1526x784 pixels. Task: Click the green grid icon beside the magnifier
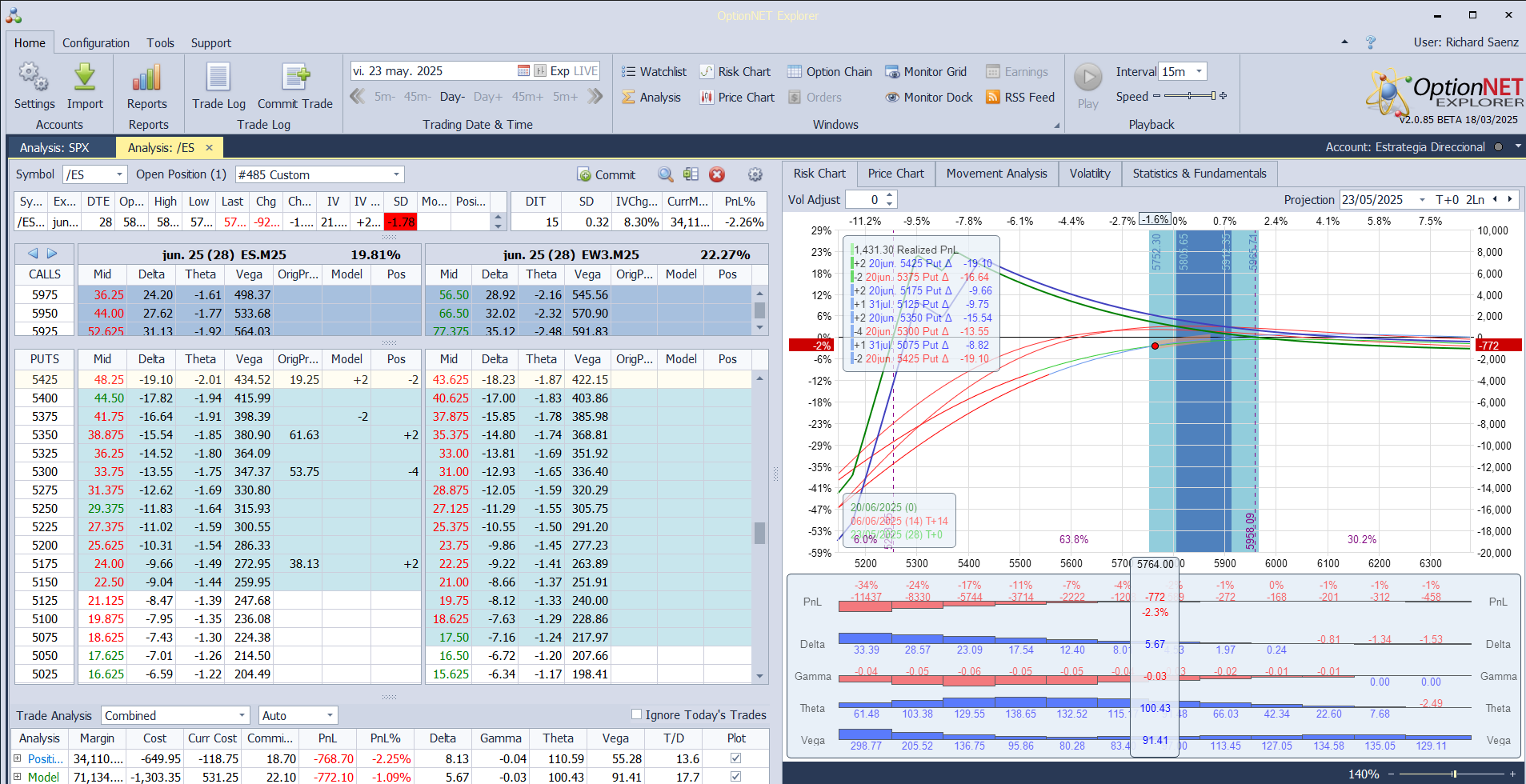pyautogui.click(x=691, y=174)
